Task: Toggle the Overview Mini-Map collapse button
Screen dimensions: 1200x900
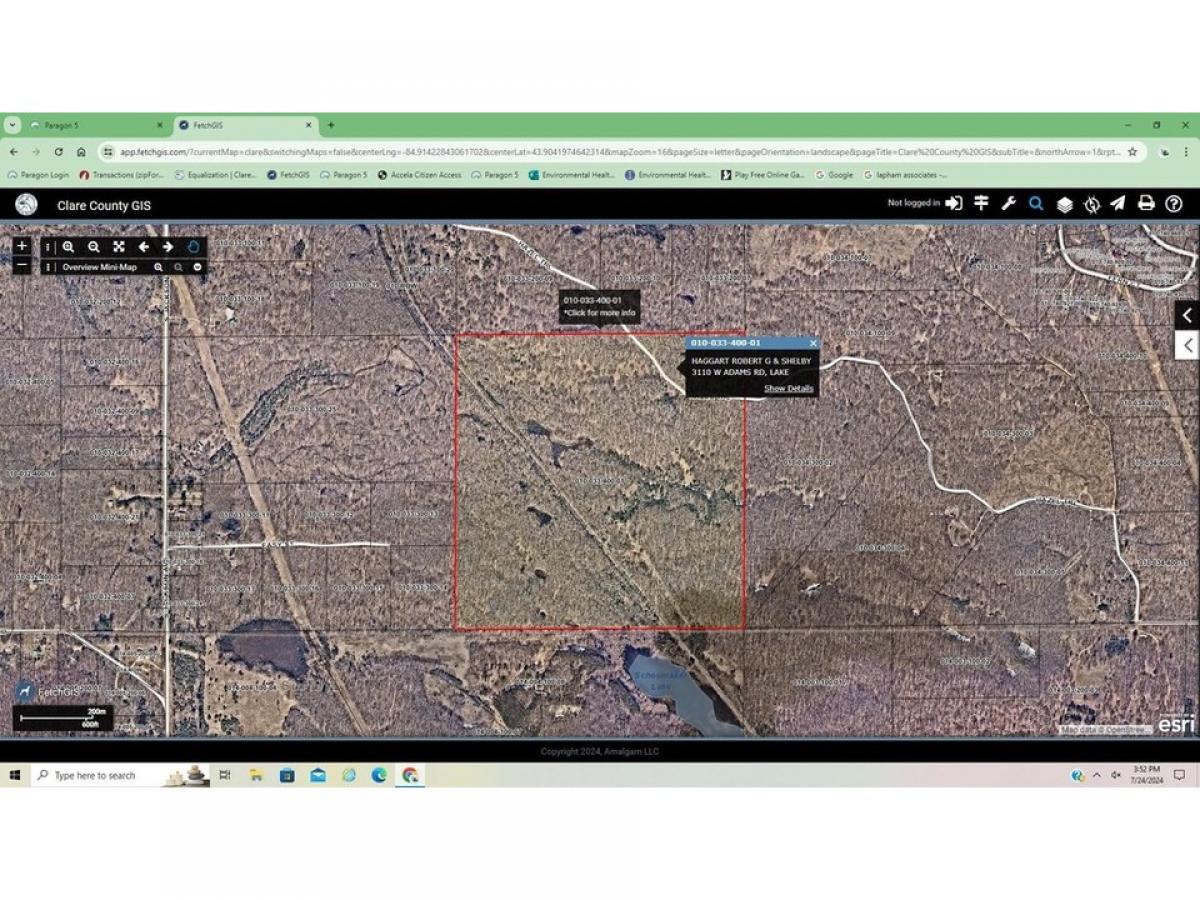Action: (x=198, y=267)
